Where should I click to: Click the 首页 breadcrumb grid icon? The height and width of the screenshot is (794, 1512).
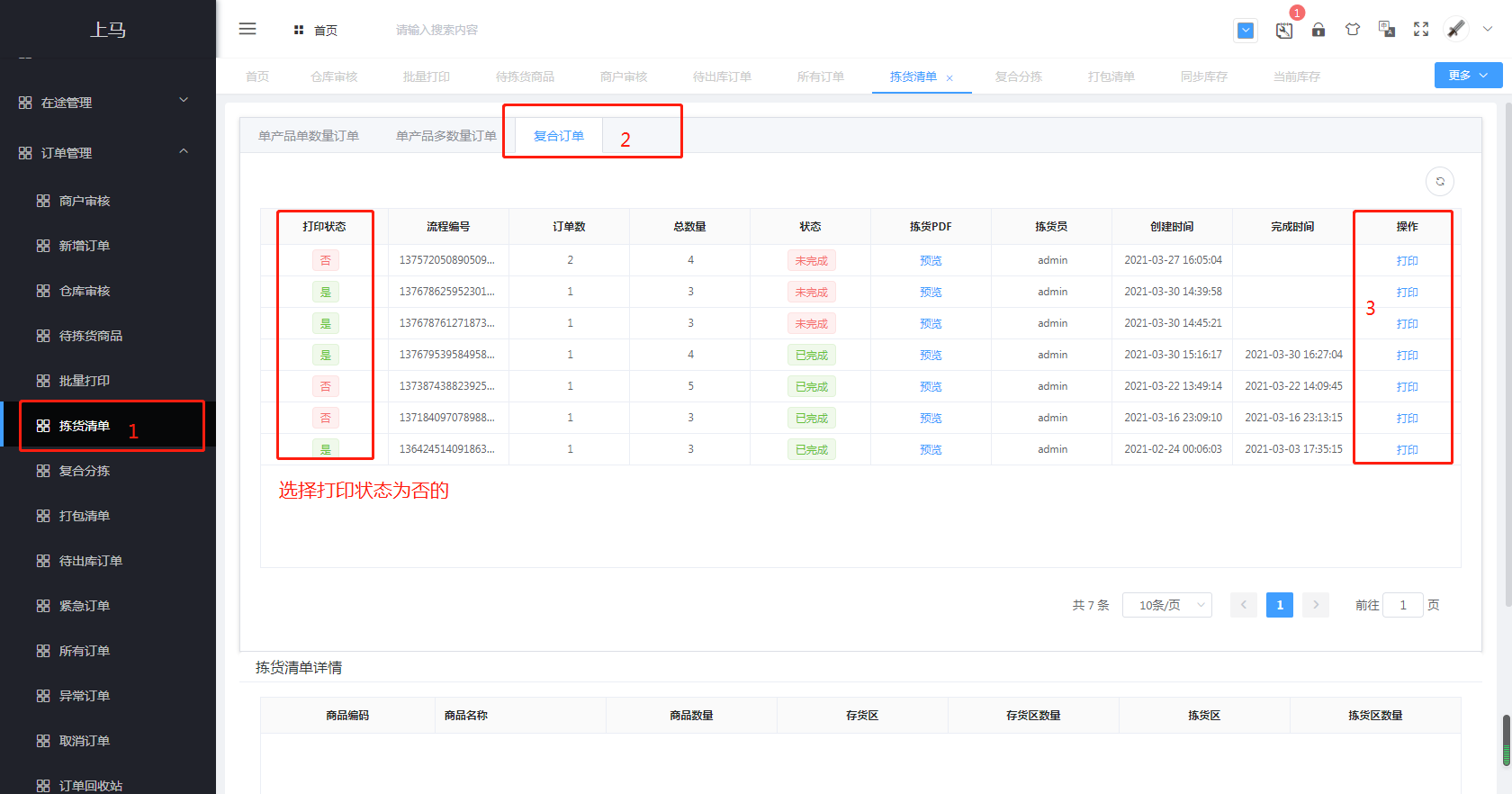click(299, 30)
